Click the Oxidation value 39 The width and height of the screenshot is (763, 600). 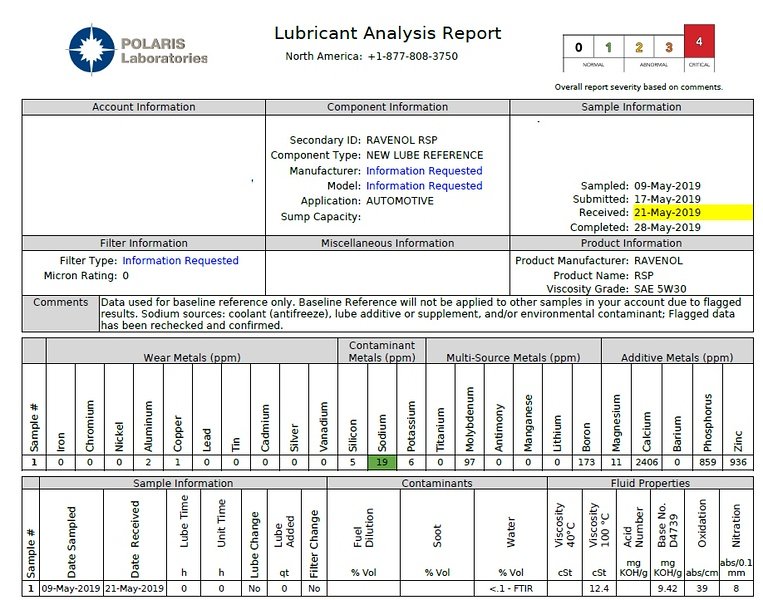click(702, 588)
